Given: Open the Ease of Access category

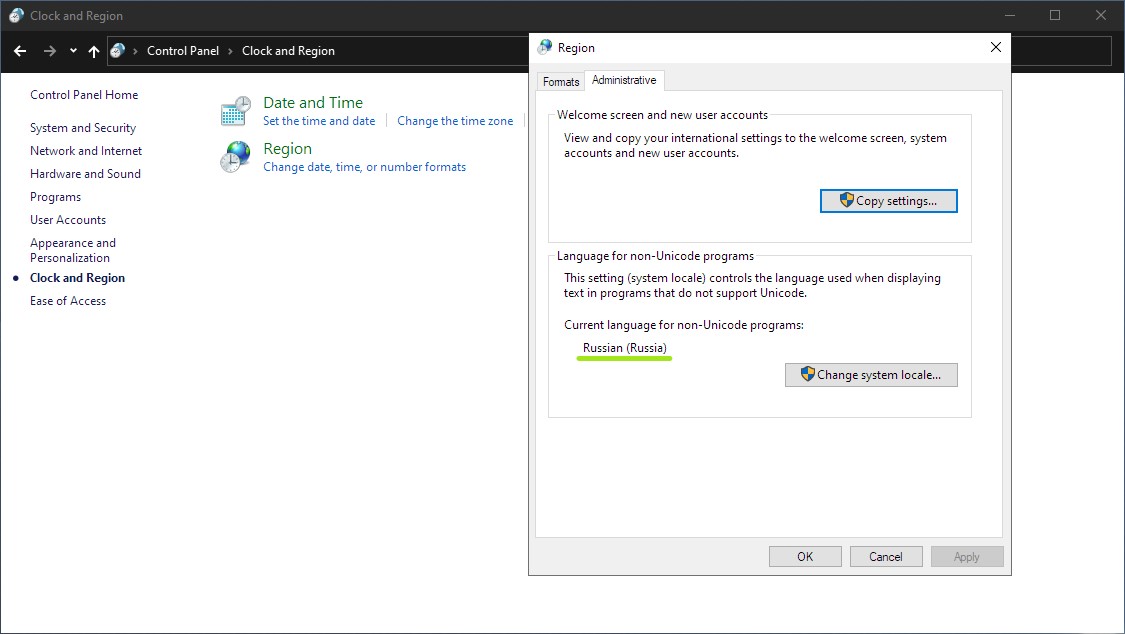Looking at the screenshot, I should (x=68, y=301).
